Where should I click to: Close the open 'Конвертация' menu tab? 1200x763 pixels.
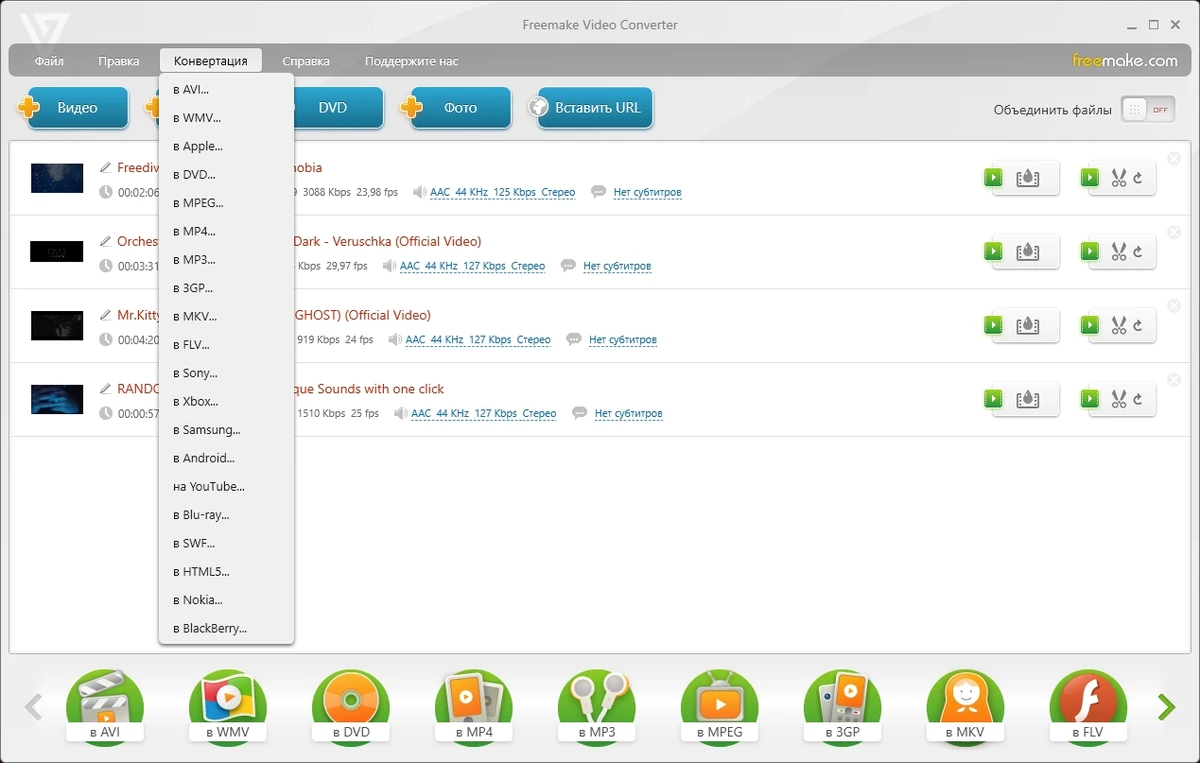[x=210, y=61]
